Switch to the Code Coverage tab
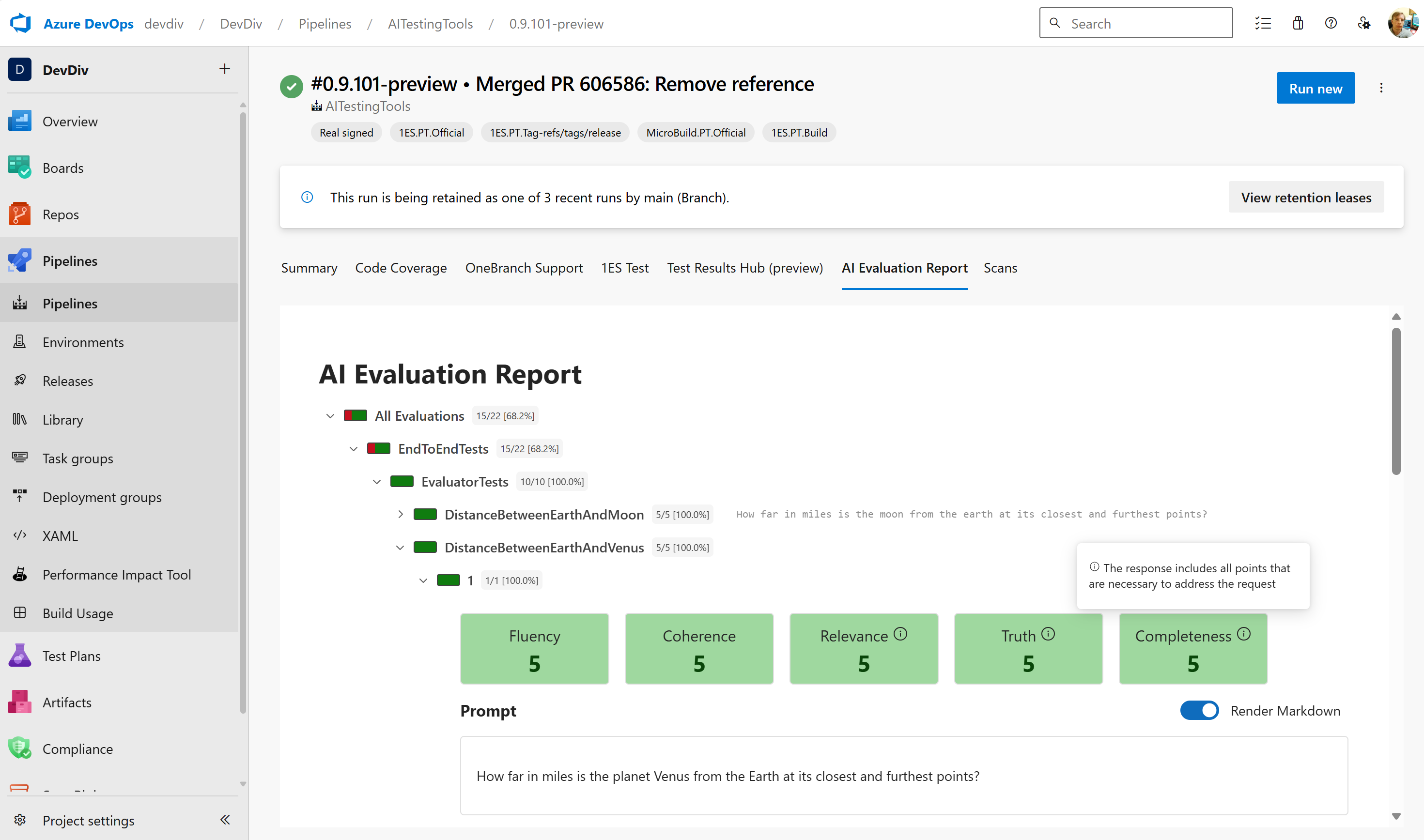The image size is (1424, 840). tap(400, 268)
